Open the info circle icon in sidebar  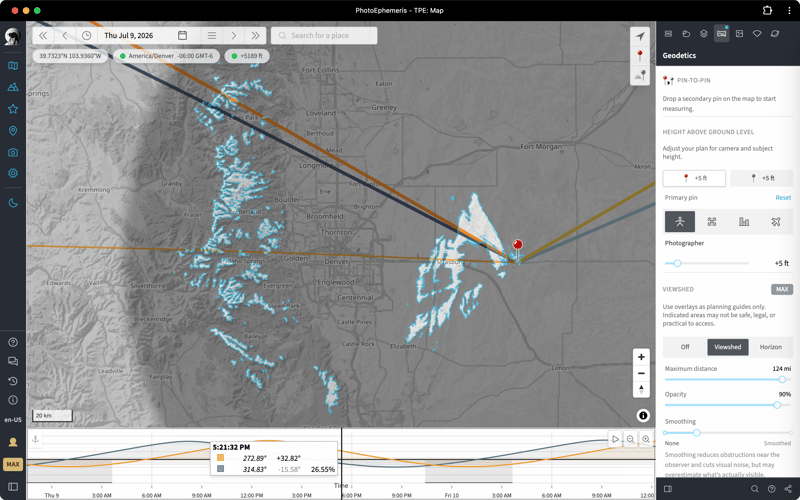pos(13,401)
